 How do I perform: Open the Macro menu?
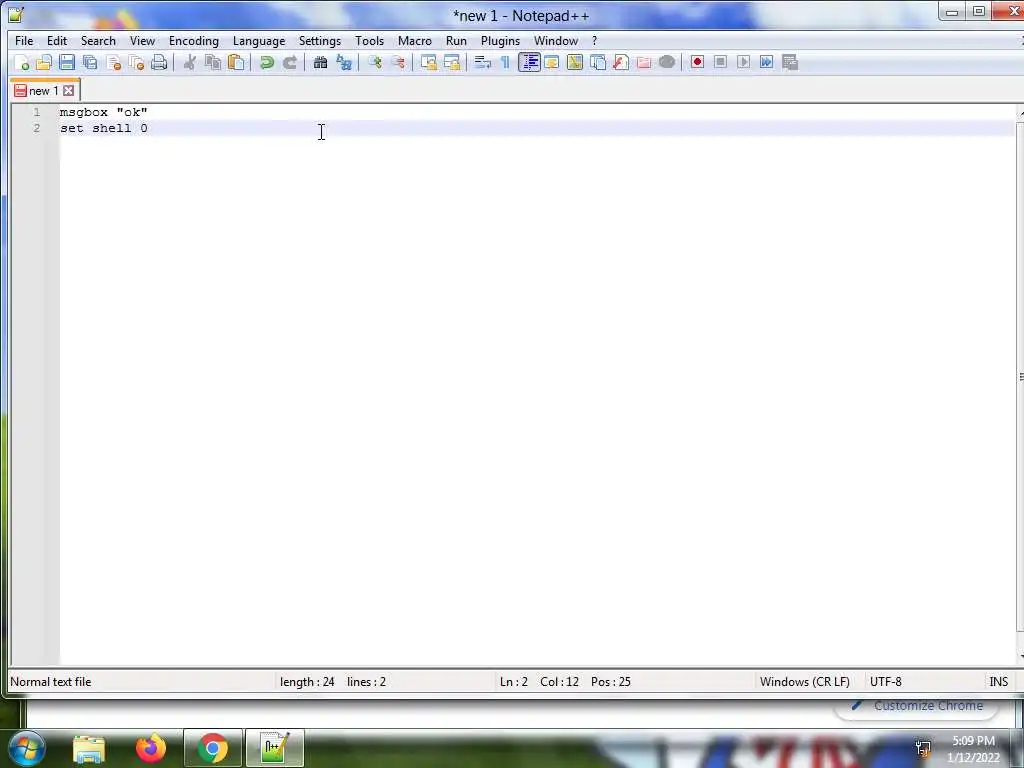pyautogui.click(x=415, y=40)
